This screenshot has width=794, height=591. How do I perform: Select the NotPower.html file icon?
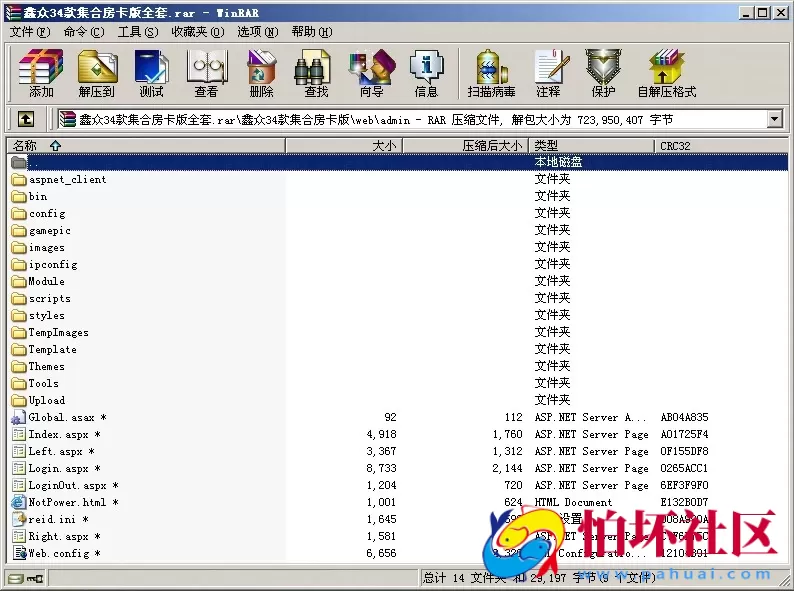tap(19, 502)
